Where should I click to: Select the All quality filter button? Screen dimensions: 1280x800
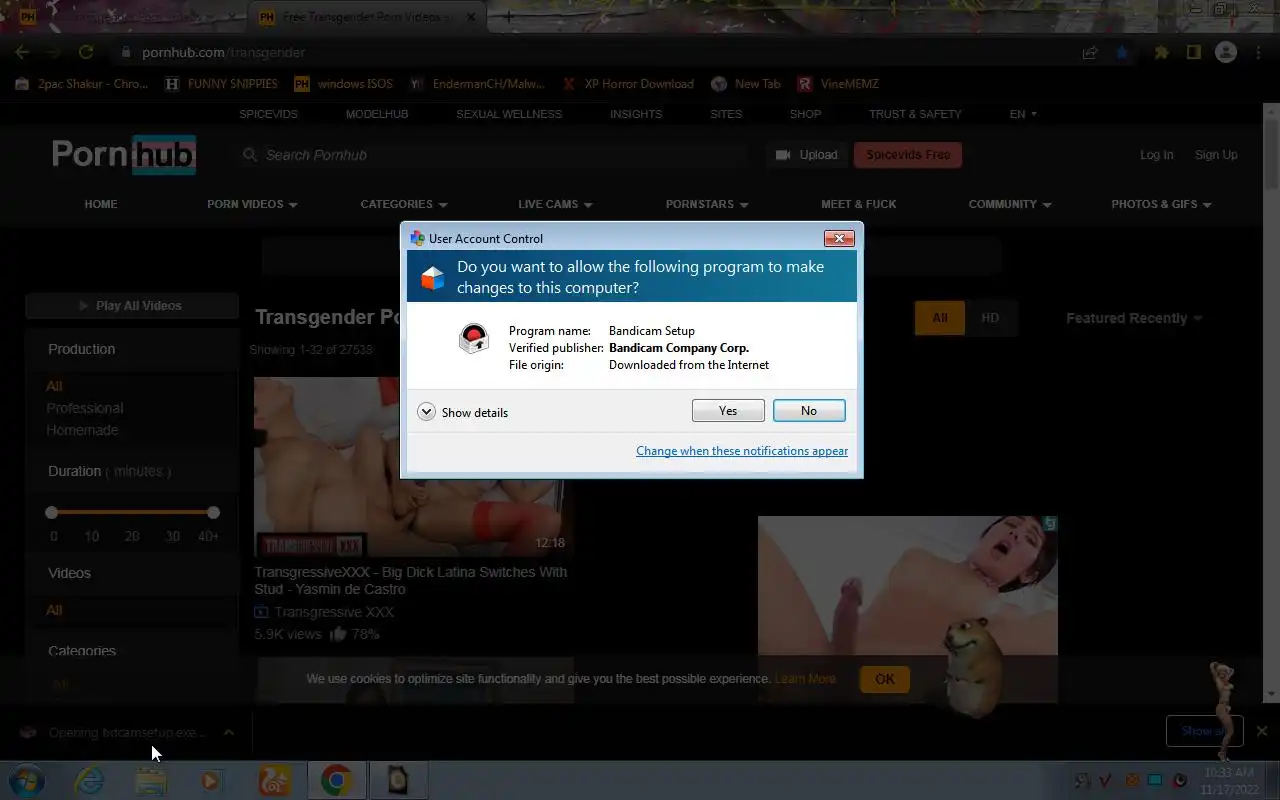940,318
